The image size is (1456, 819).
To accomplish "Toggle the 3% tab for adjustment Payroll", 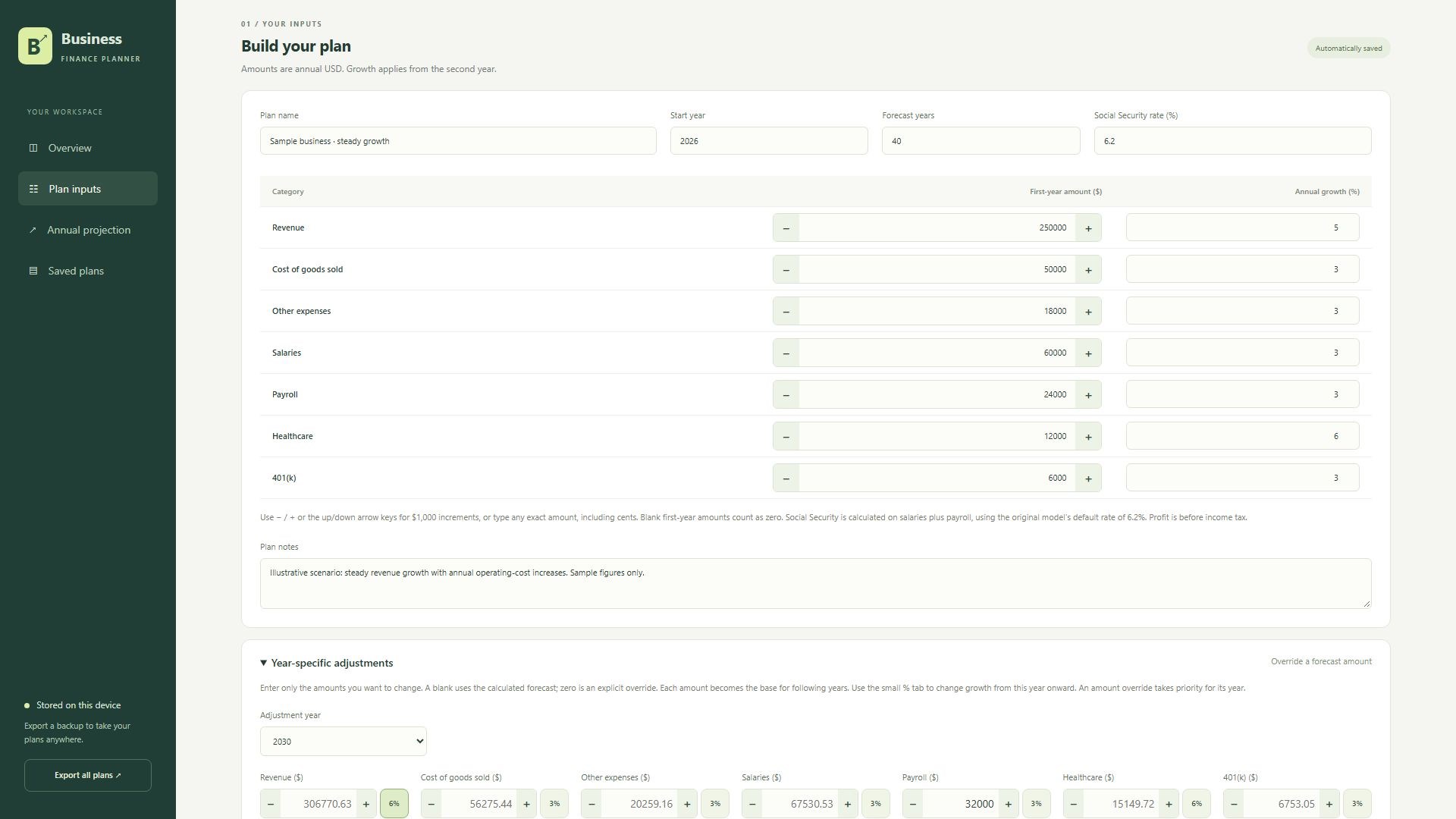I will (x=1037, y=804).
